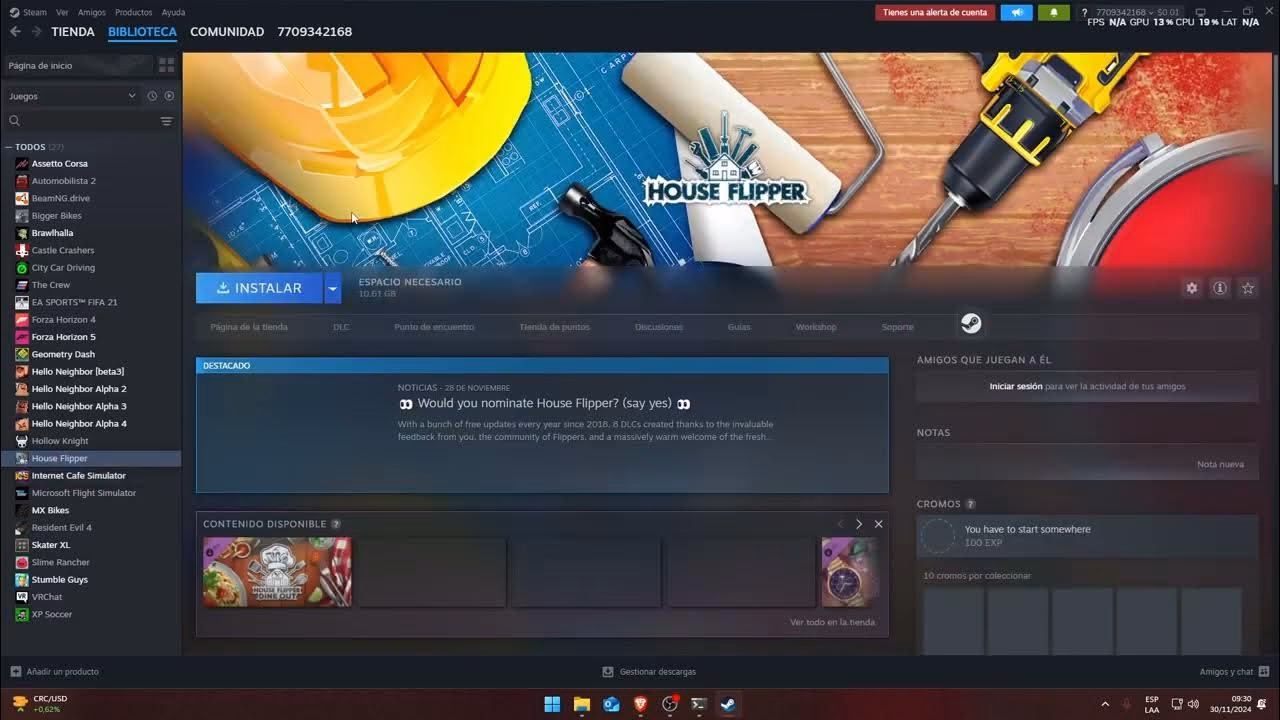Open Punto de encuentro link
The height and width of the screenshot is (720, 1280).
[434, 327]
